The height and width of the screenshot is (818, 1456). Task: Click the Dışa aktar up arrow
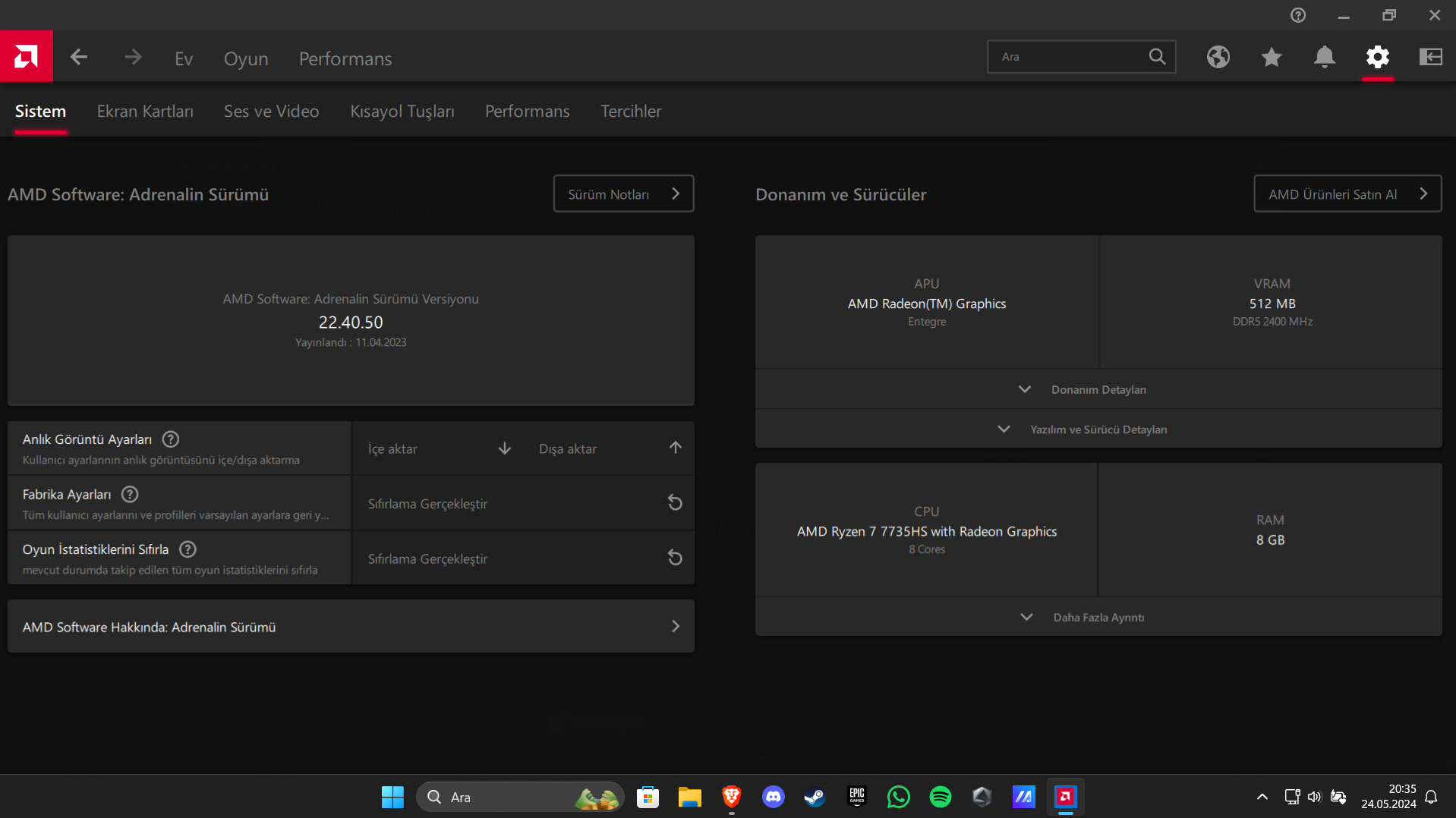676,448
